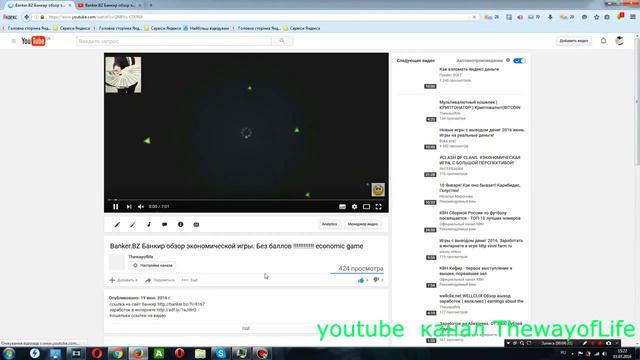The width and height of the screenshot is (640, 360).
Task: Open the cards info icon tool
Action: tap(180, 224)
